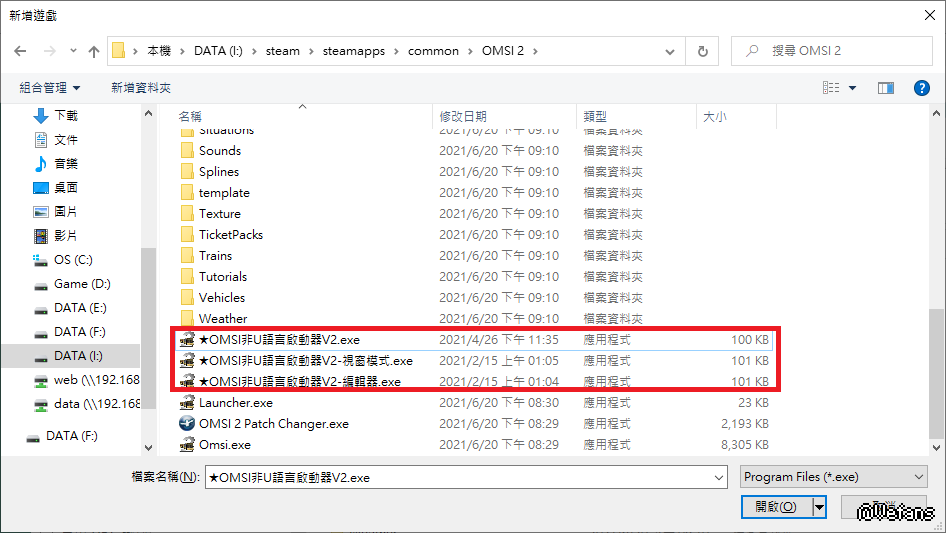
Task: Expand the filename combo box dropdown
Action: [719, 477]
